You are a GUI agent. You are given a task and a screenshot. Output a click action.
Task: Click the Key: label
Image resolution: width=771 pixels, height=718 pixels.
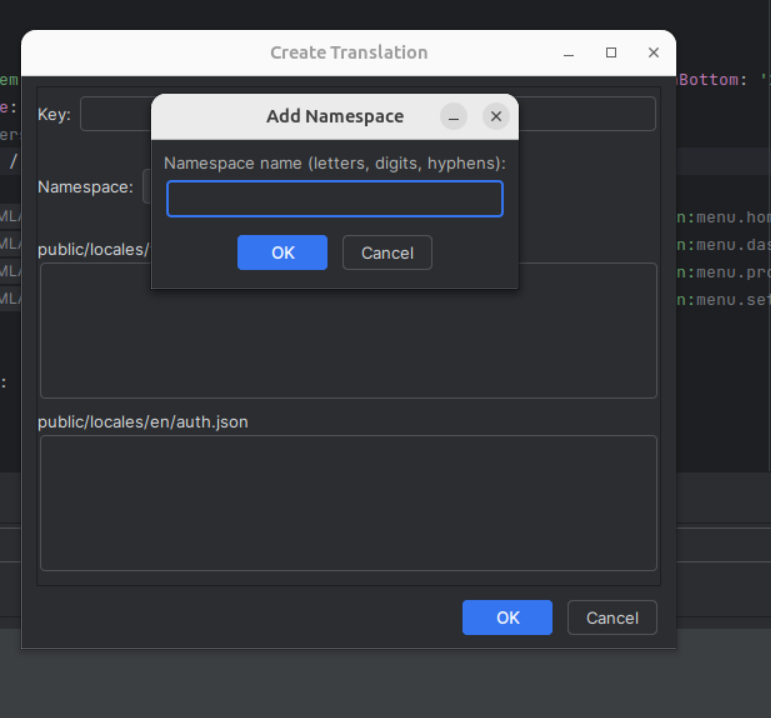pos(54,114)
